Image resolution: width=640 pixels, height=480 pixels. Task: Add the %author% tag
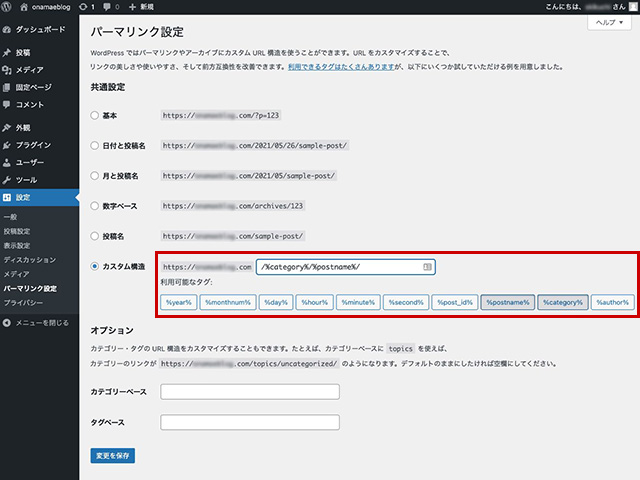(613, 302)
